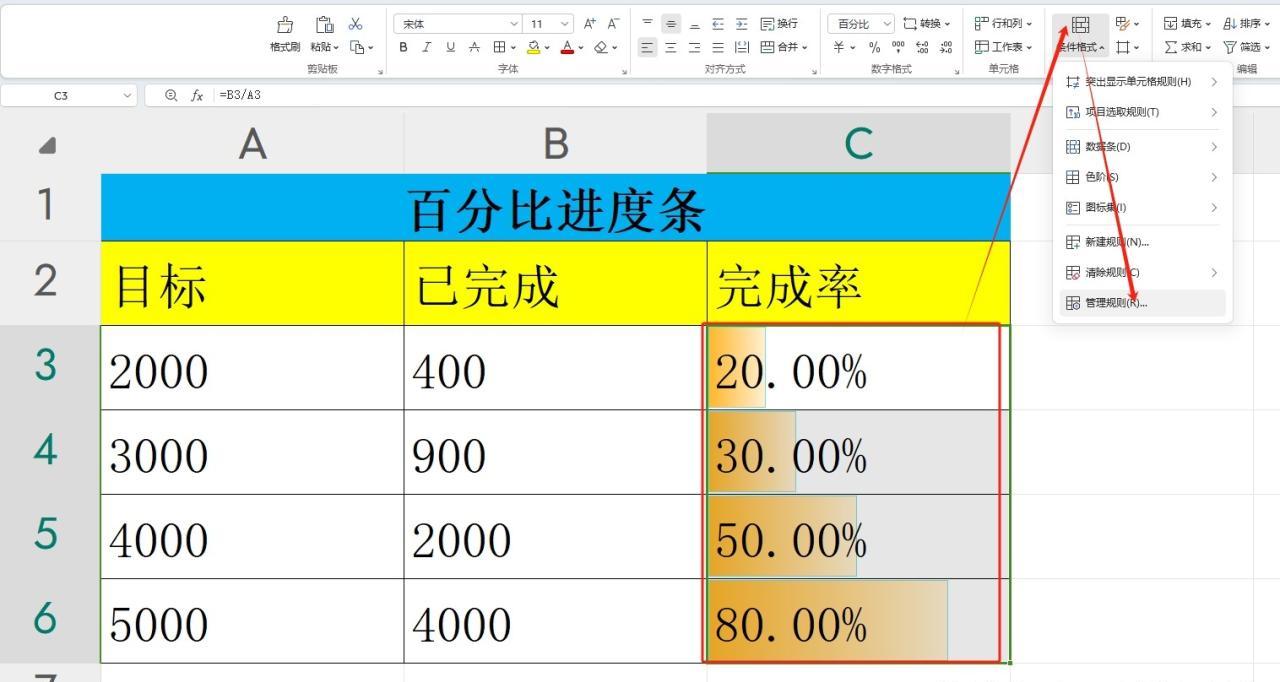Click the select-all corner triangle
Viewport: 1280px width, 682px height.
47,146
